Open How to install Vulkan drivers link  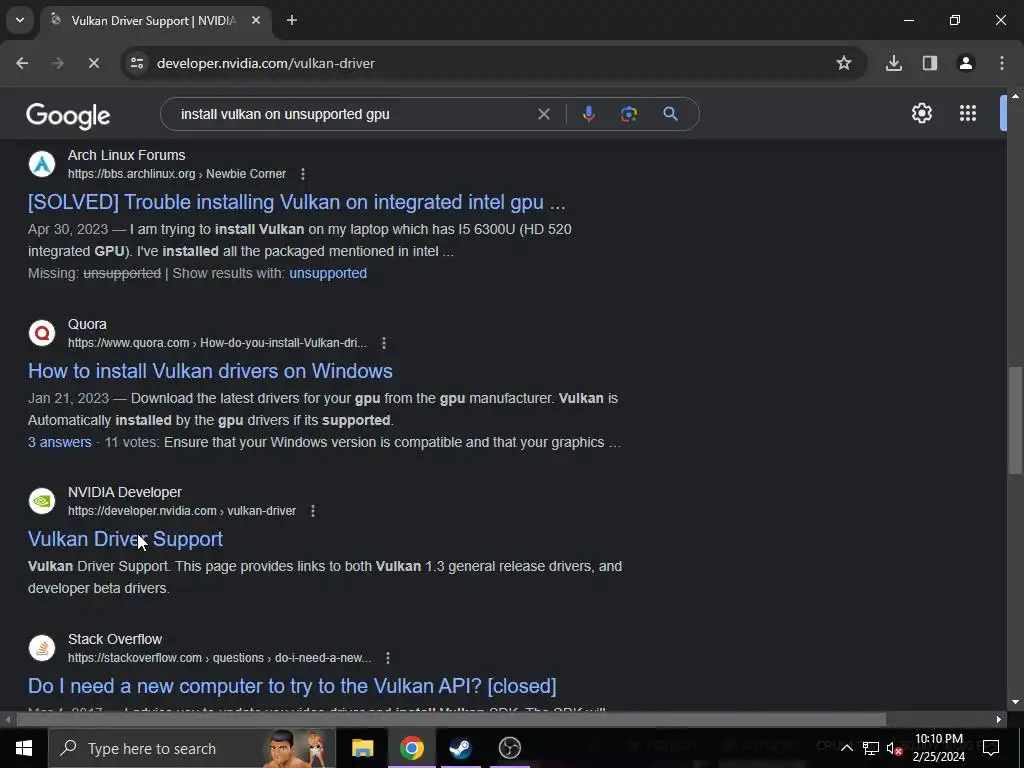click(x=210, y=371)
